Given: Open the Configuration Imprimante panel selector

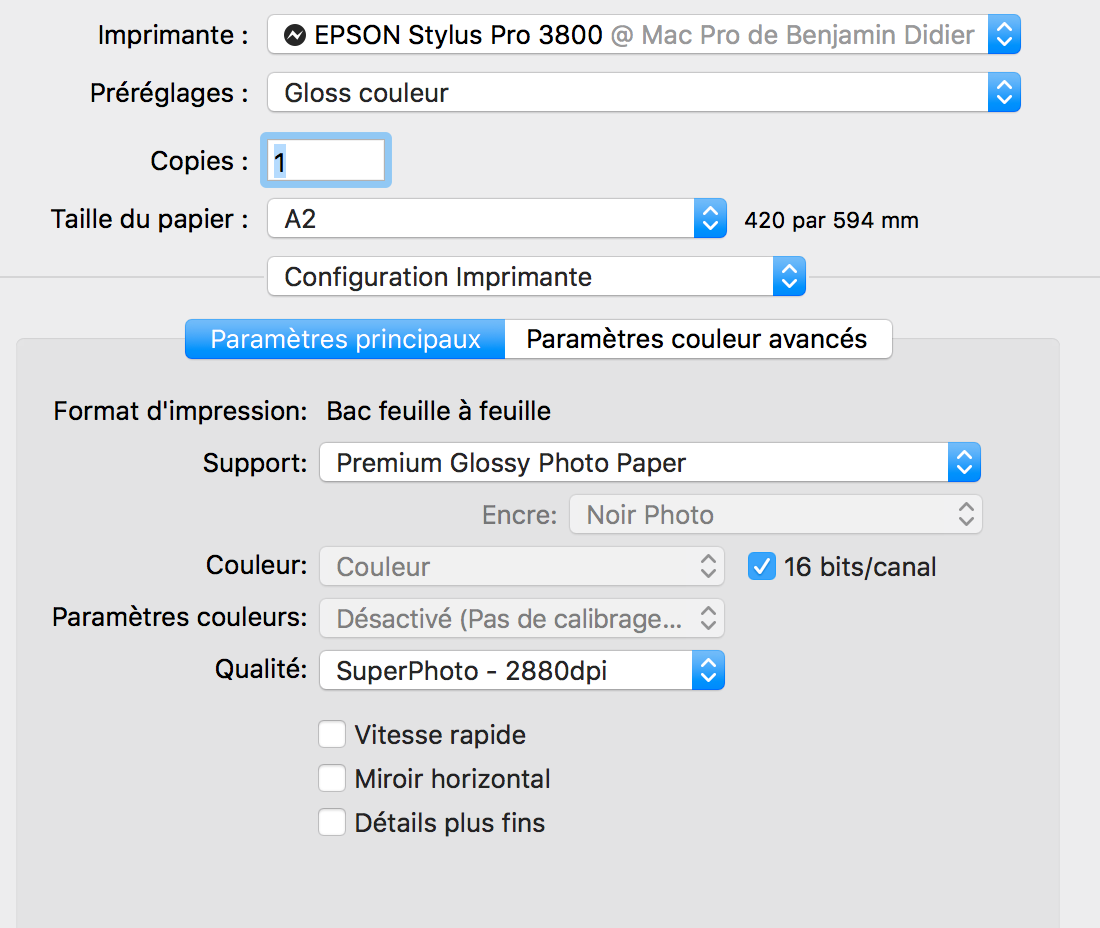Looking at the screenshot, I should (x=536, y=277).
